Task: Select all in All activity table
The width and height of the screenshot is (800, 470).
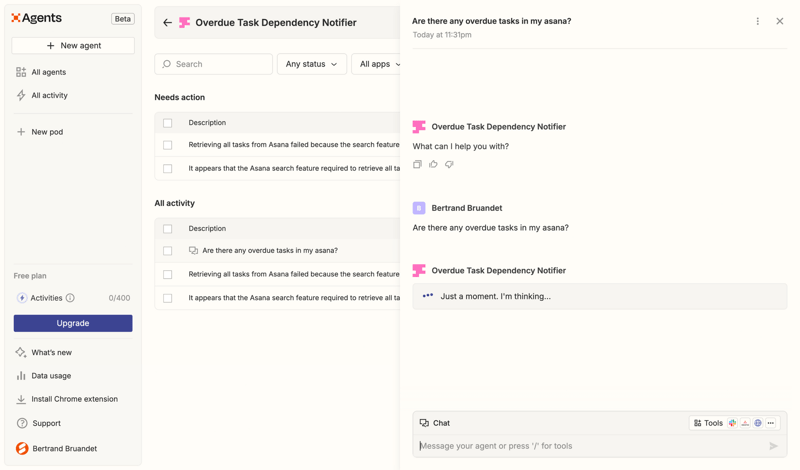Action: (167, 229)
